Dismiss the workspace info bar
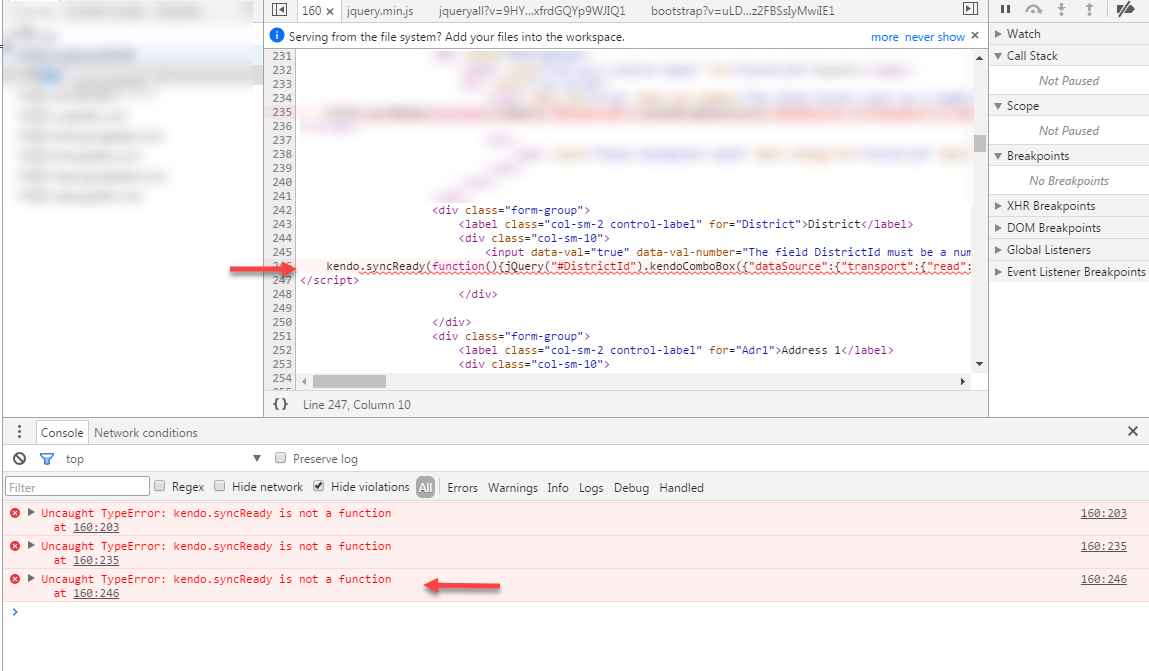The image size is (1149, 671). tap(975, 35)
